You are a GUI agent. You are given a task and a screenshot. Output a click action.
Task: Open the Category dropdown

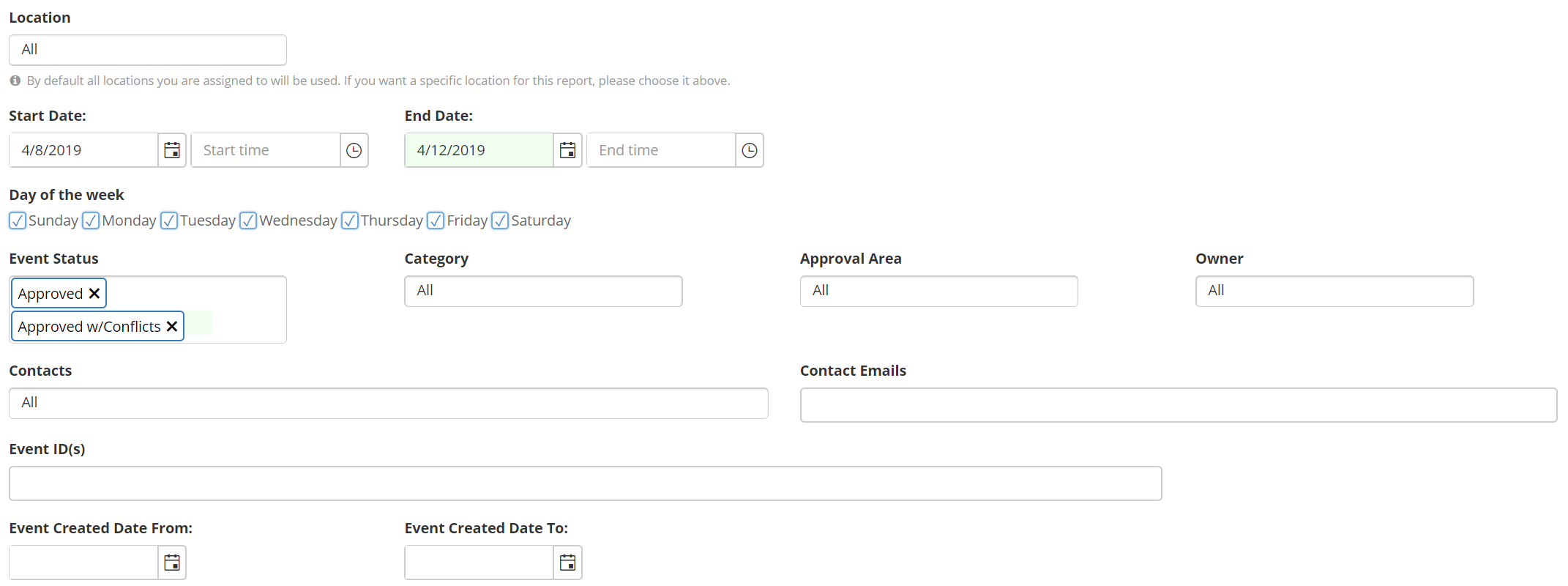coord(543,291)
